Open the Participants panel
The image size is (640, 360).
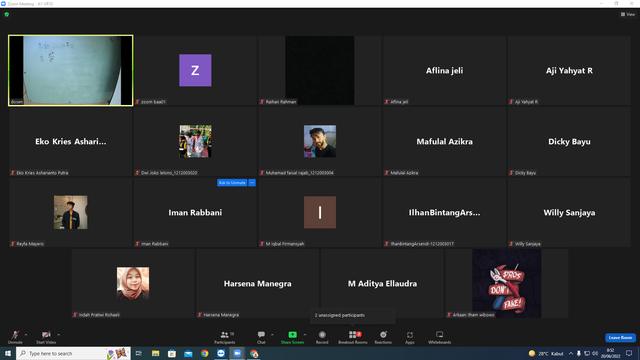[x=224, y=337]
